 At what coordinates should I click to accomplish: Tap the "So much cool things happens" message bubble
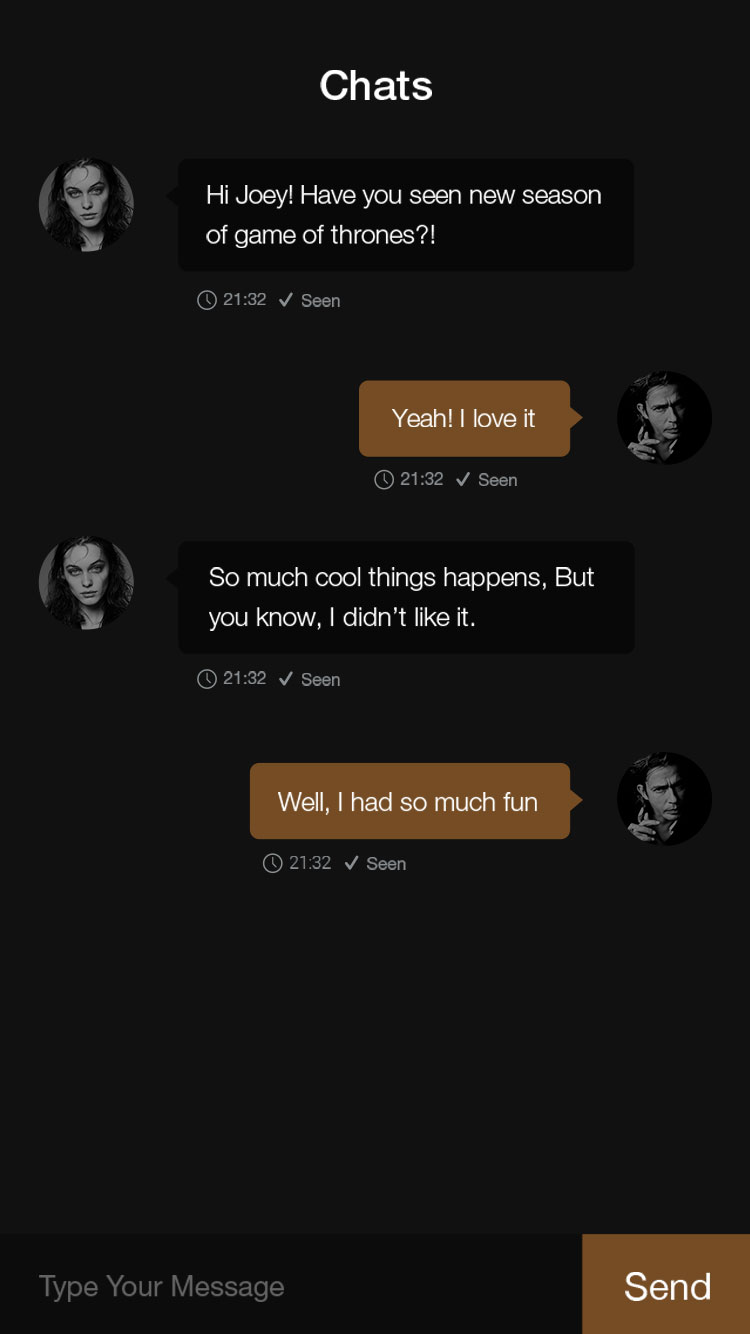pos(405,597)
